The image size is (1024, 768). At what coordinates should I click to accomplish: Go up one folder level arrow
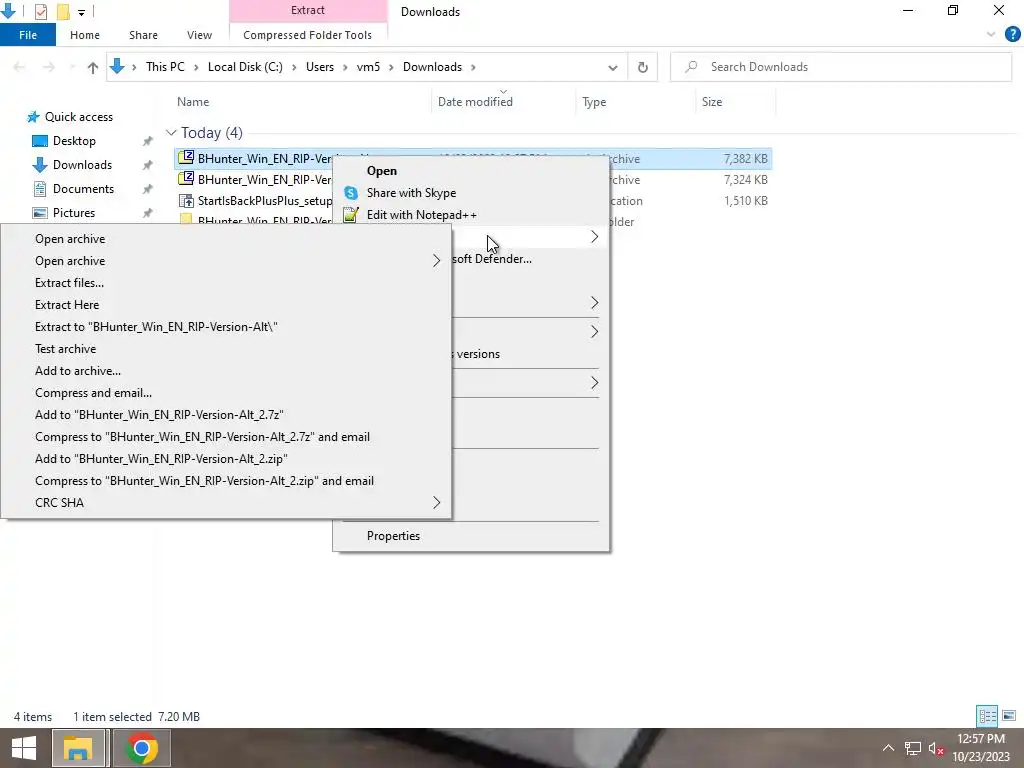(93, 67)
